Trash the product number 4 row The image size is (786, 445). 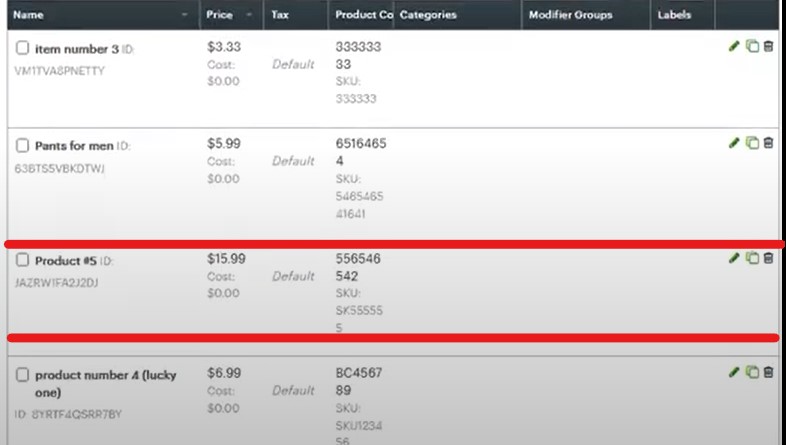tap(768, 372)
